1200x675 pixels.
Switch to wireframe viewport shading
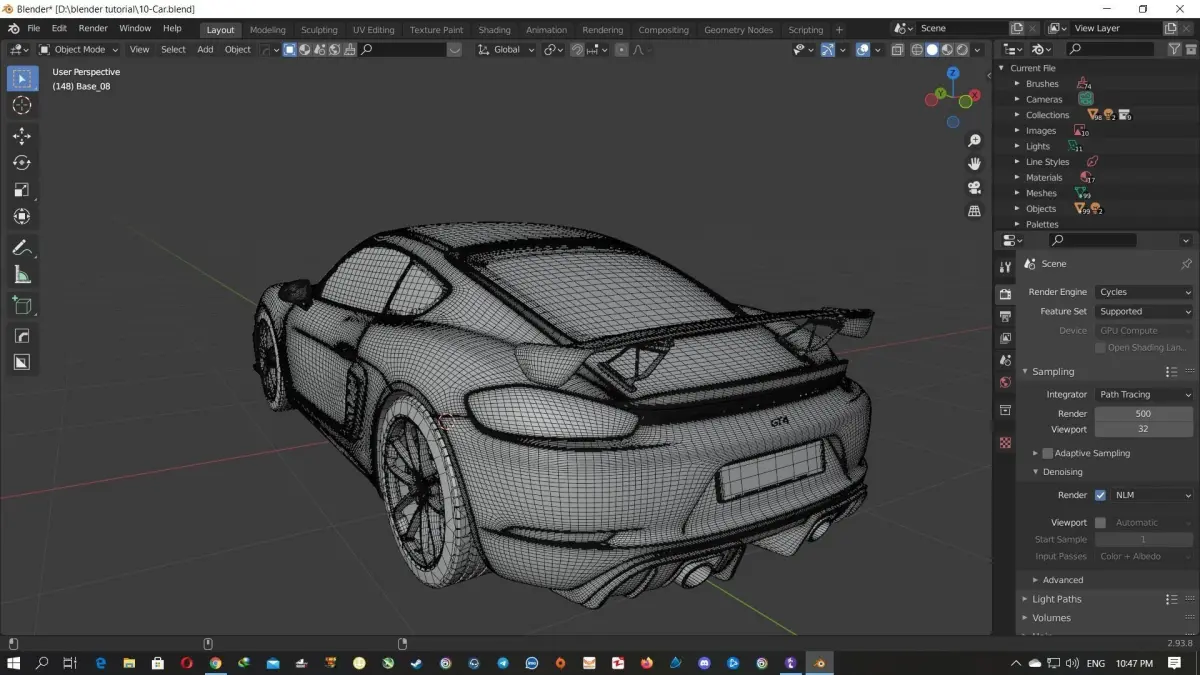pos(916,49)
